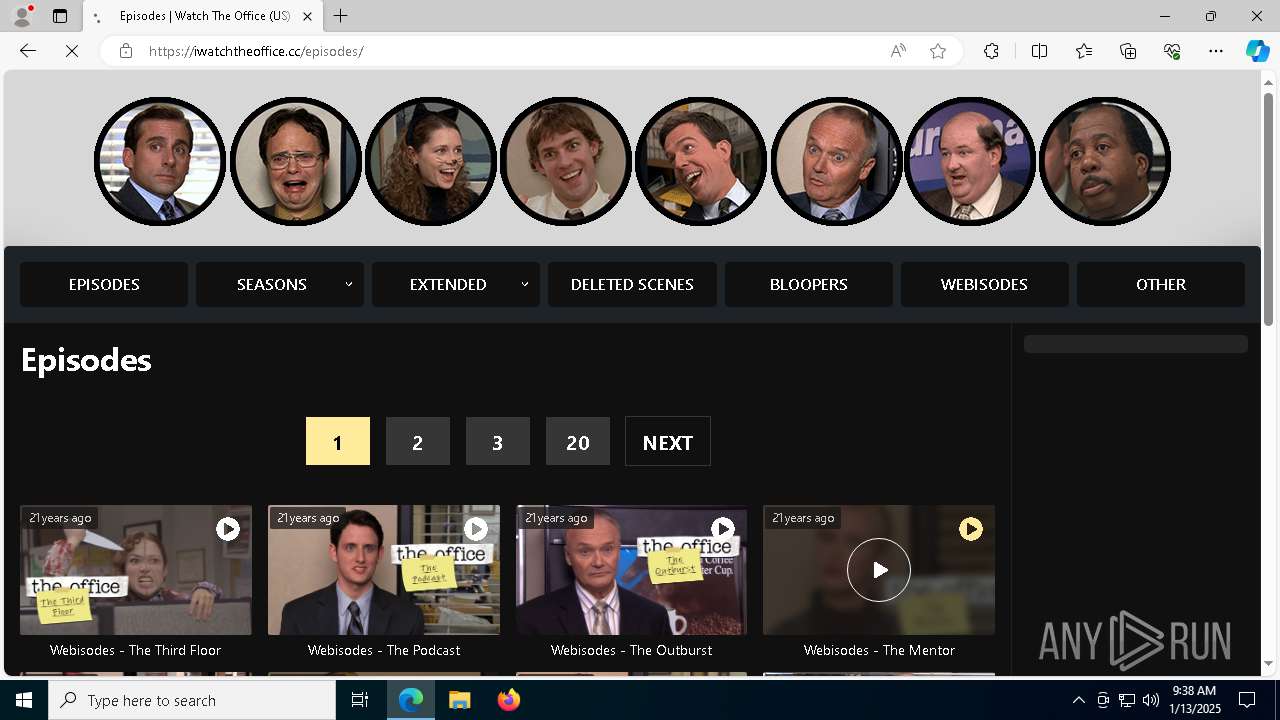1280x720 pixels.
Task: Click the first character portrait in suit and tie
Action: pyautogui.click(x=160, y=161)
